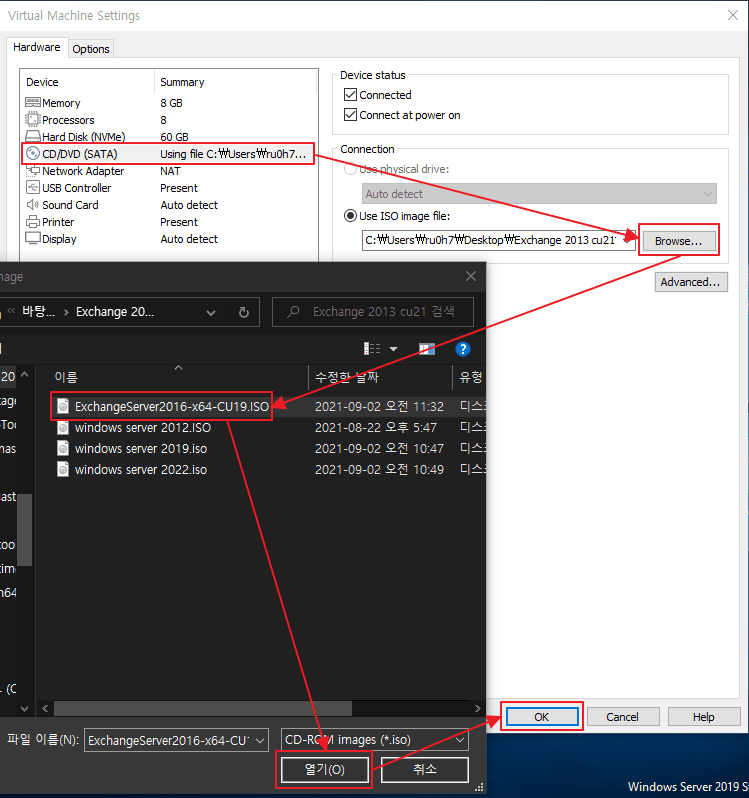Viewport: 749px width, 798px height.
Task: Switch to the Options tab
Action: [91, 49]
